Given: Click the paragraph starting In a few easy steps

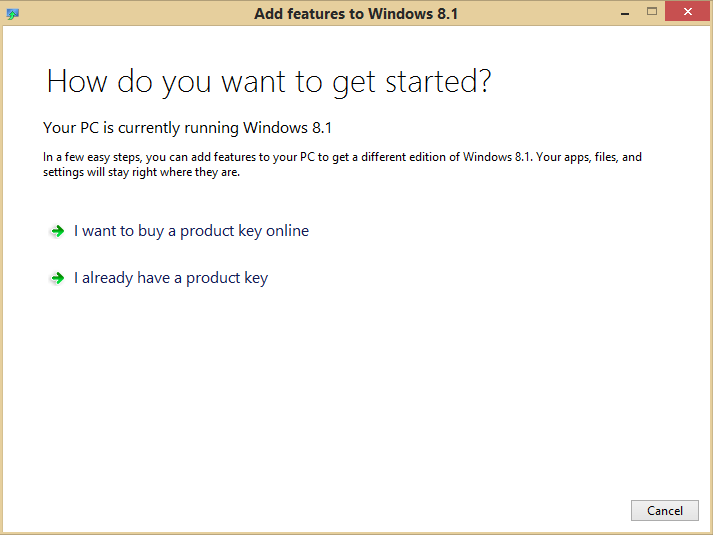Looking at the screenshot, I should 342,165.
